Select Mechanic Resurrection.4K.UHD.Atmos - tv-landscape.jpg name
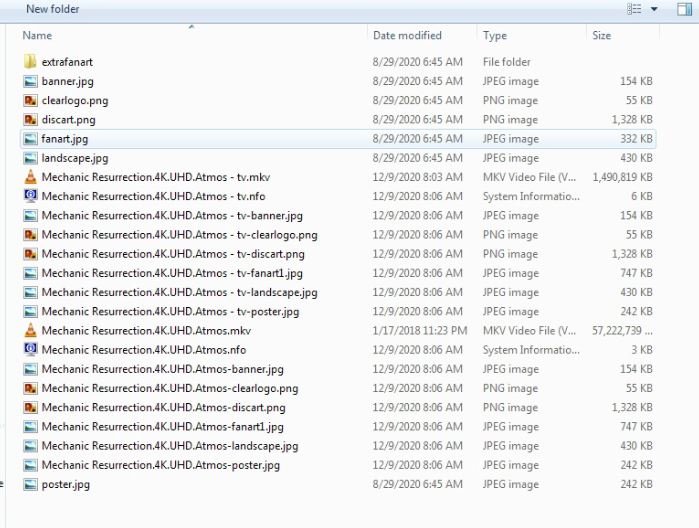This screenshot has height=528, width=699. click(180, 293)
